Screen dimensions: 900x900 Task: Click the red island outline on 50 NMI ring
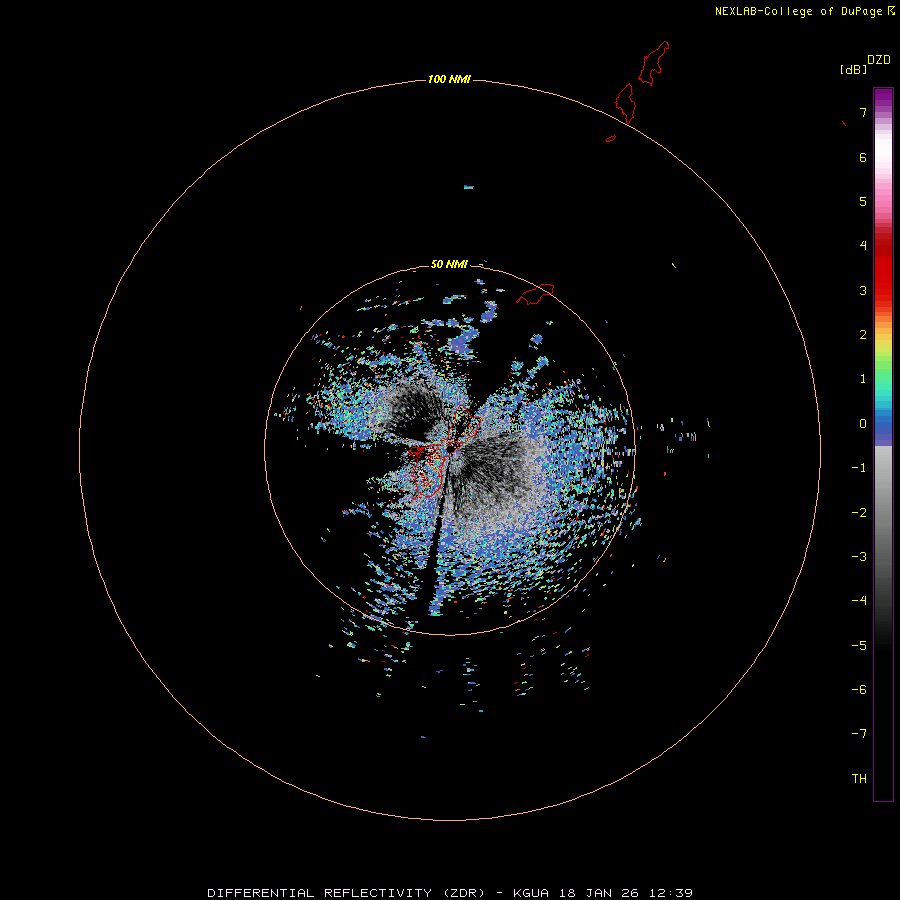(x=535, y=294)
